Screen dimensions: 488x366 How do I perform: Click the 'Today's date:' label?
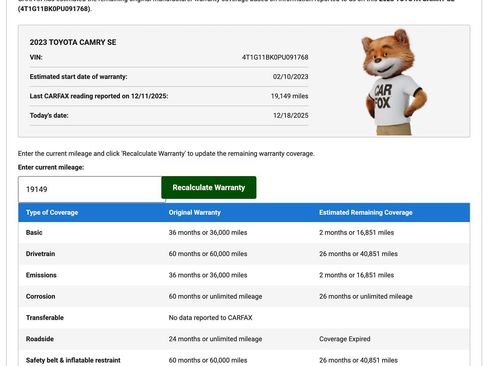pyautogui.click(x=49, y=115)
